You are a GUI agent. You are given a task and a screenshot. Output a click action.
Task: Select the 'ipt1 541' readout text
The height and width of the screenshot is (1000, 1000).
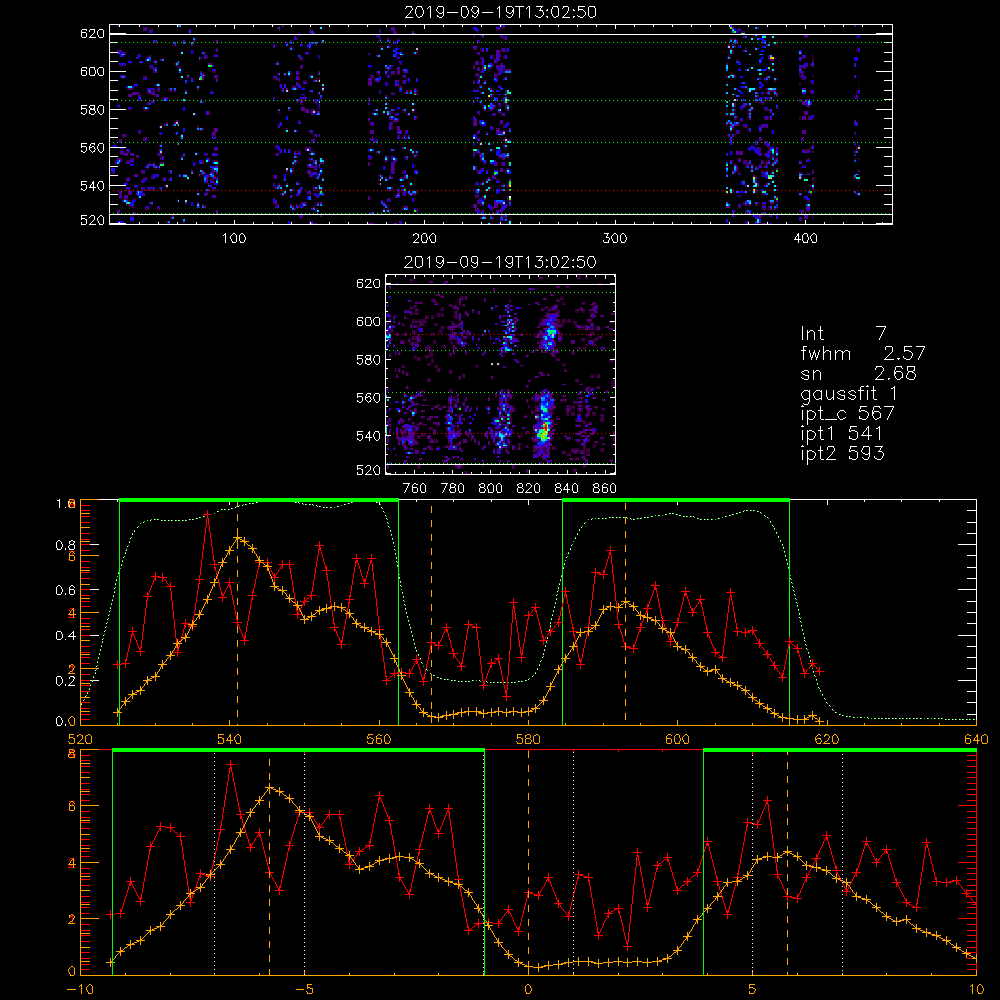click(x=842, y=434)
